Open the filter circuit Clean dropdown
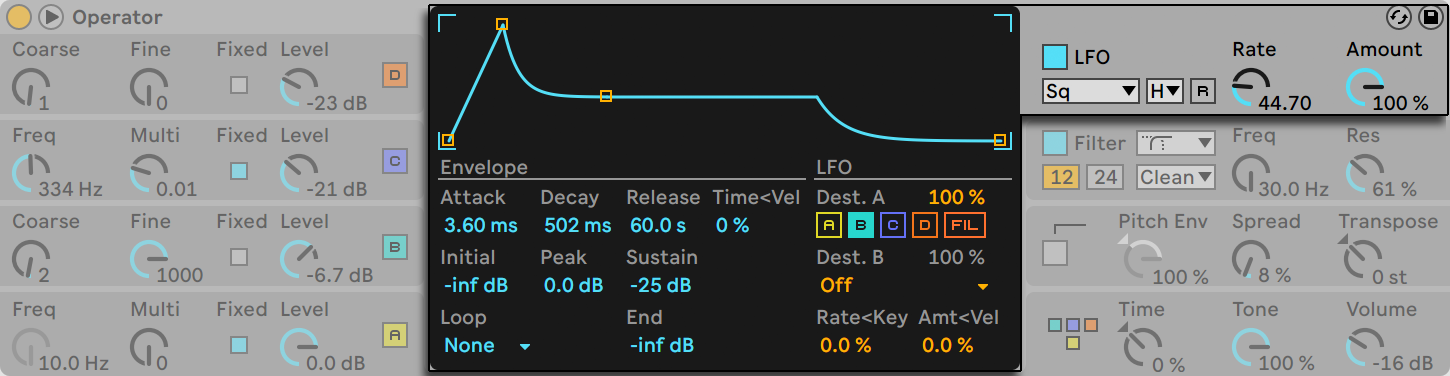This screenshot has width=1450, height=376. [x=1176, y=178]
